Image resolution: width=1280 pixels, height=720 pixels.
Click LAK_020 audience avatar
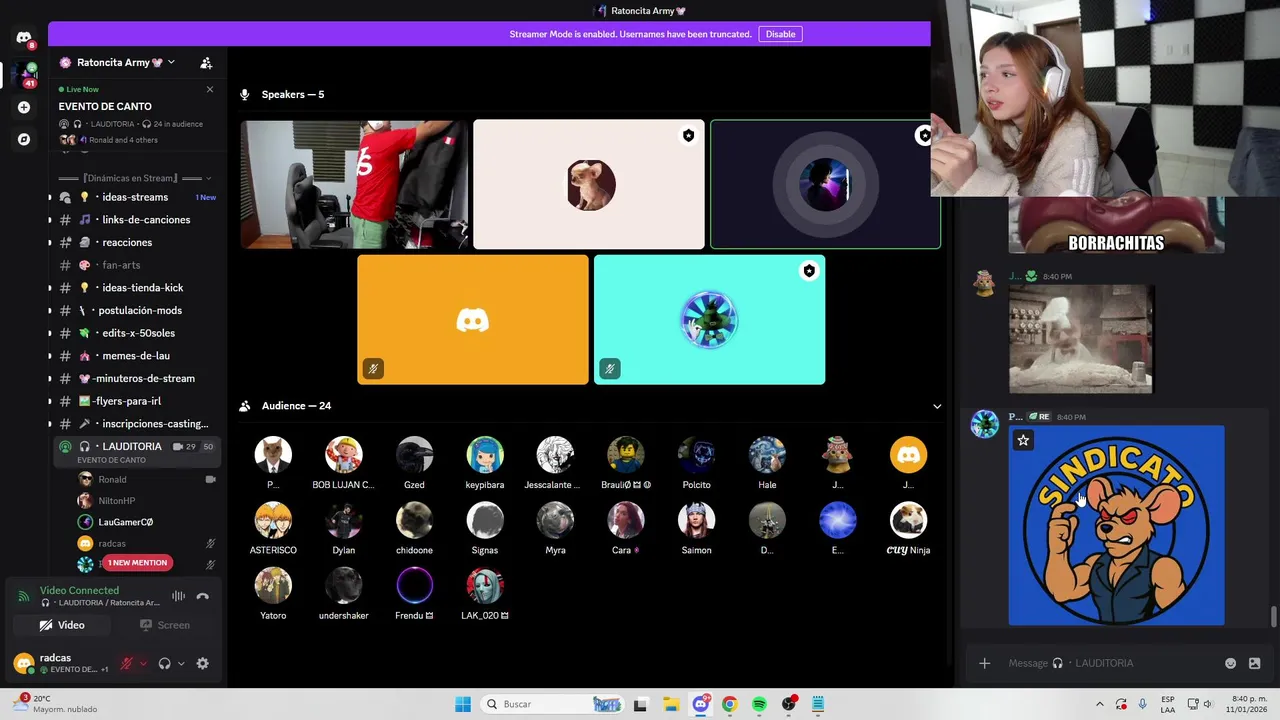[485, 585]
